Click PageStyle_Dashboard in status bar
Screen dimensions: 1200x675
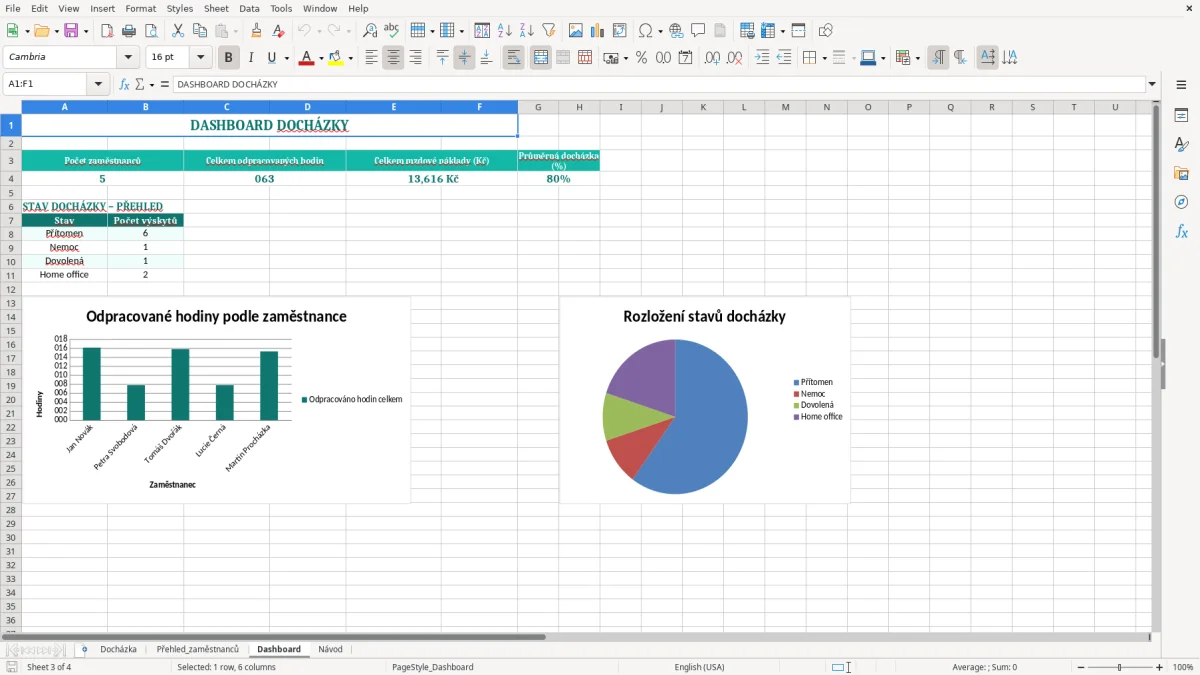[433, 667]
